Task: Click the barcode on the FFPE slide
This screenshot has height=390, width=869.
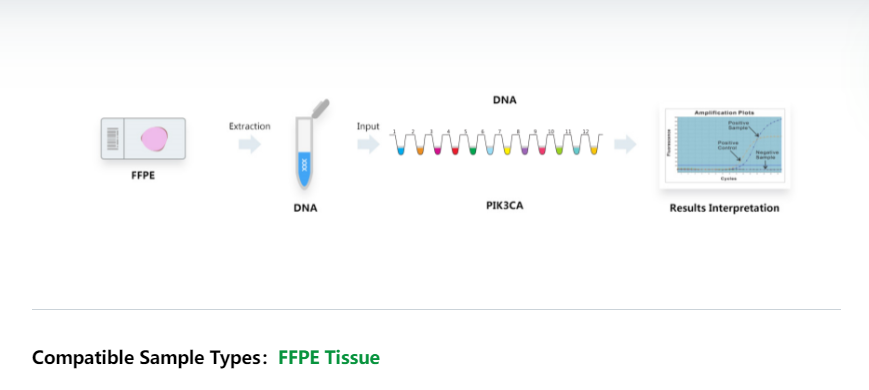Action: tap(113, 139)
